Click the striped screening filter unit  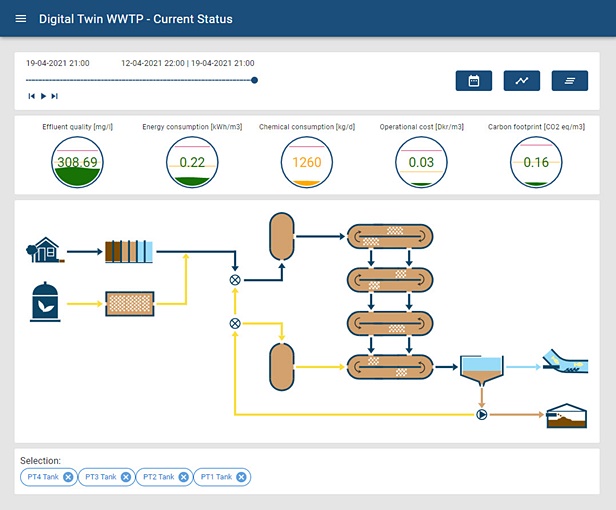pyautogui.click(x=129, y=250)
